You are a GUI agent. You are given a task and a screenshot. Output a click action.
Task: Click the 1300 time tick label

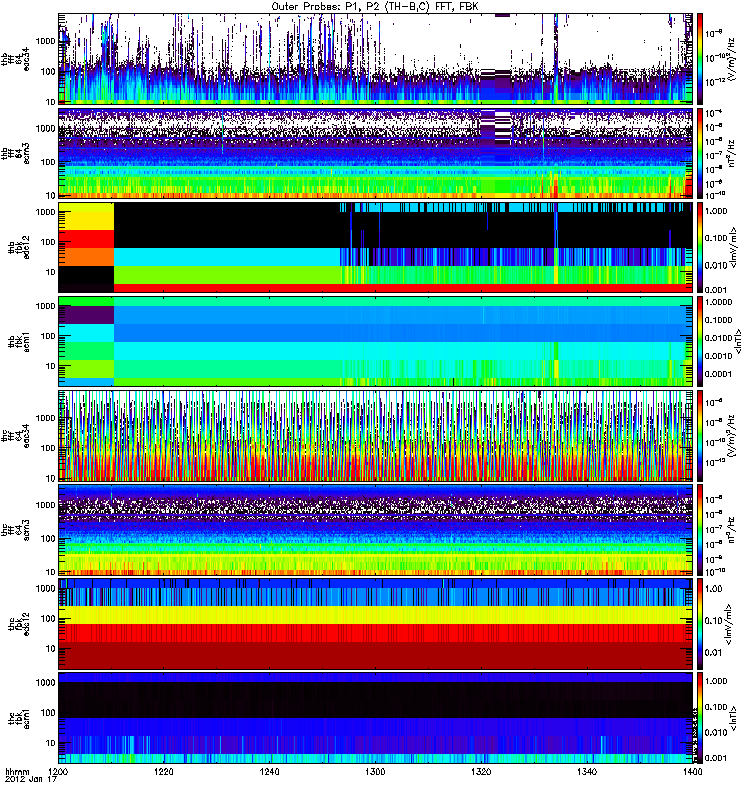pos(375,775)
